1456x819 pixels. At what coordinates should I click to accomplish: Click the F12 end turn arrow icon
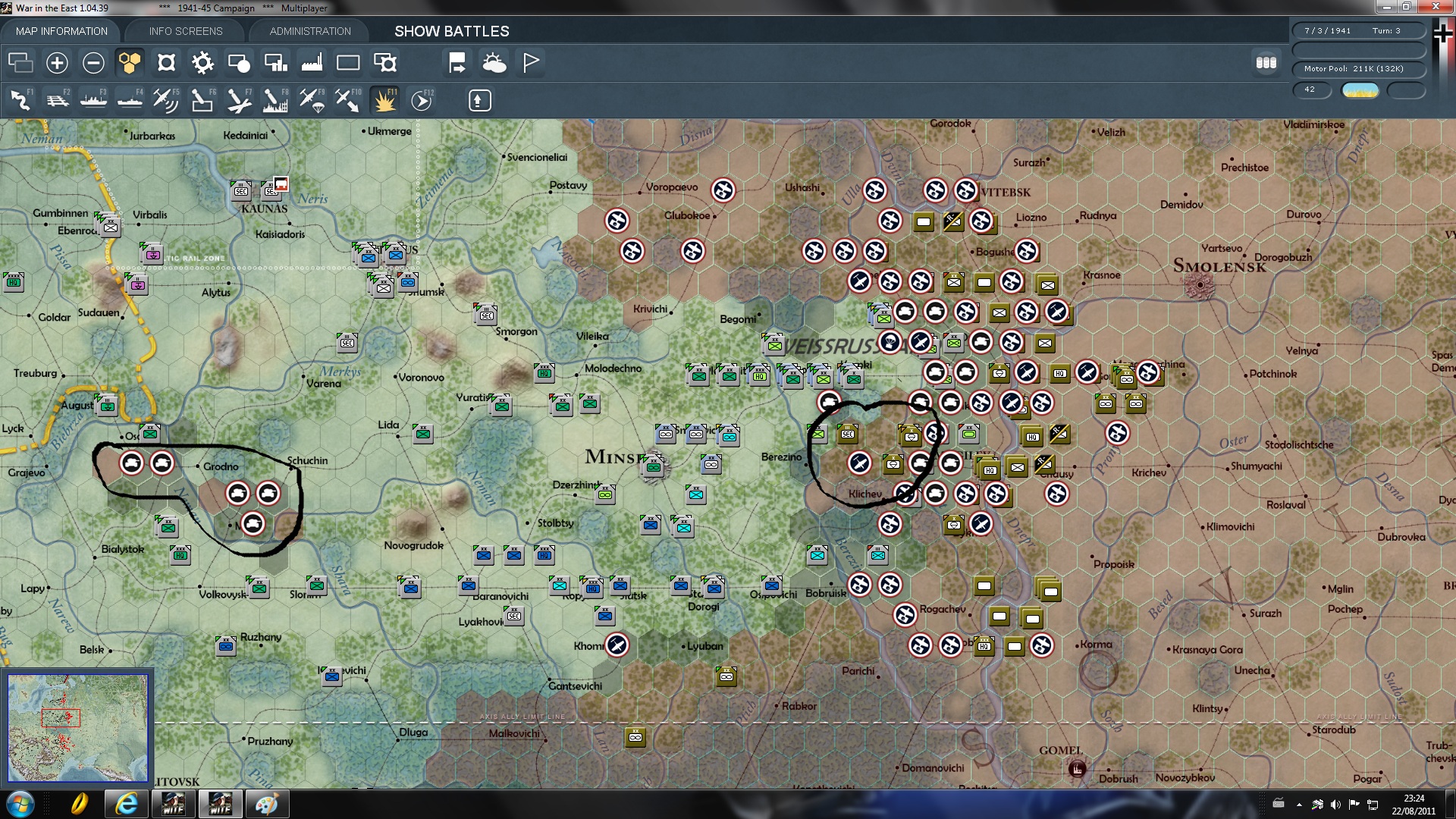(x=422, y=100)
